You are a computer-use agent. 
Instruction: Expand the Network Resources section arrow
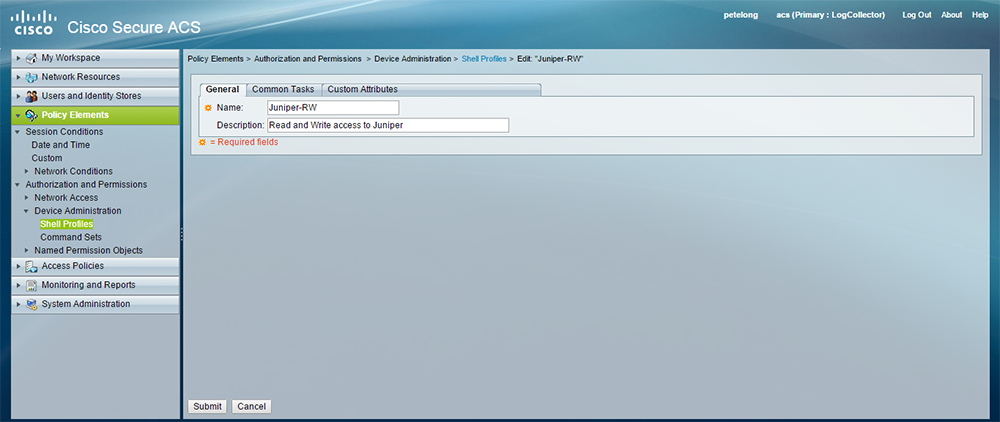(19, 77)
